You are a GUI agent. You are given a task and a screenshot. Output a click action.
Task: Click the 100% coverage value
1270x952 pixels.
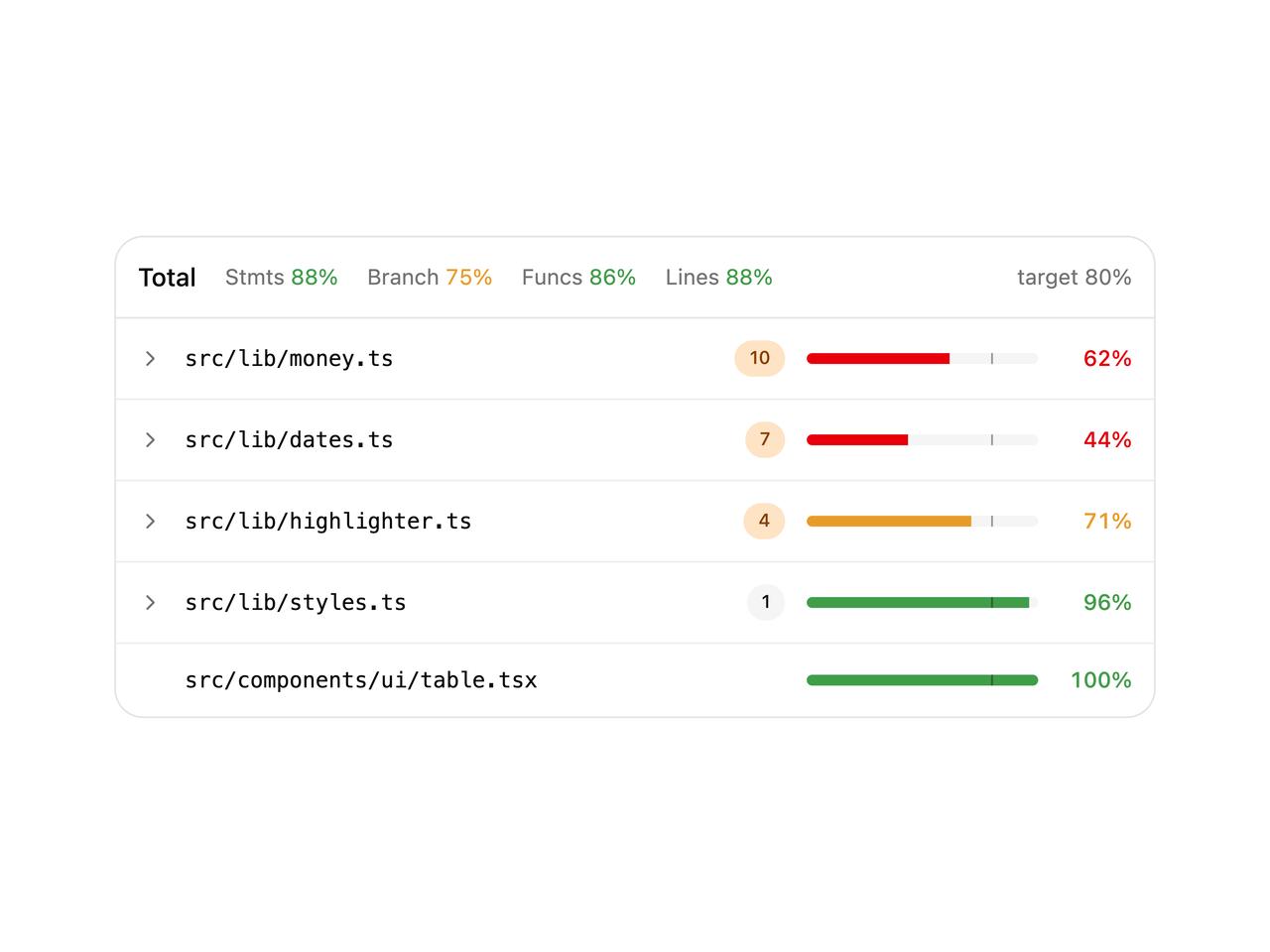1101,680
